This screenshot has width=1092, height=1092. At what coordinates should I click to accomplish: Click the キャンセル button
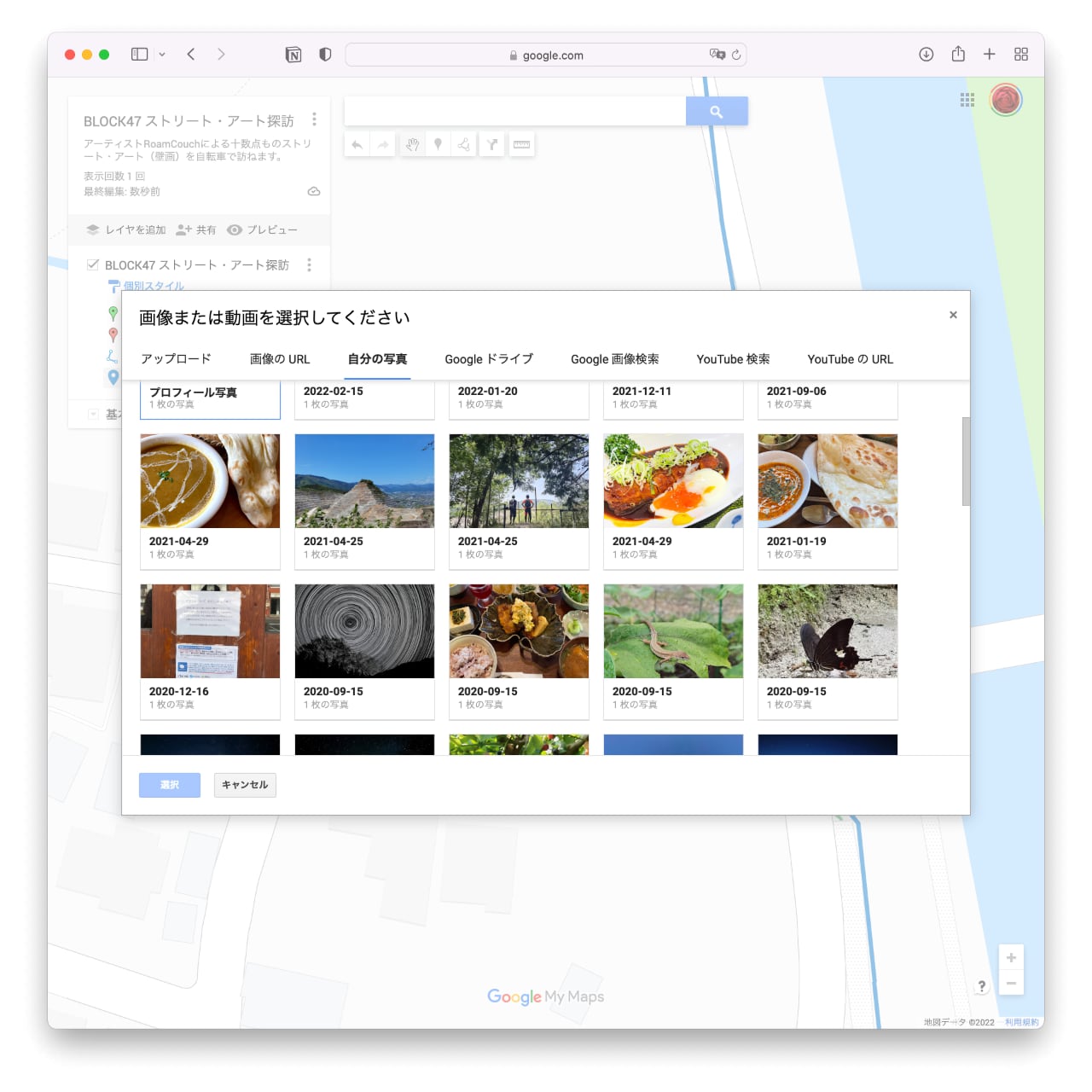coord(245,785)
